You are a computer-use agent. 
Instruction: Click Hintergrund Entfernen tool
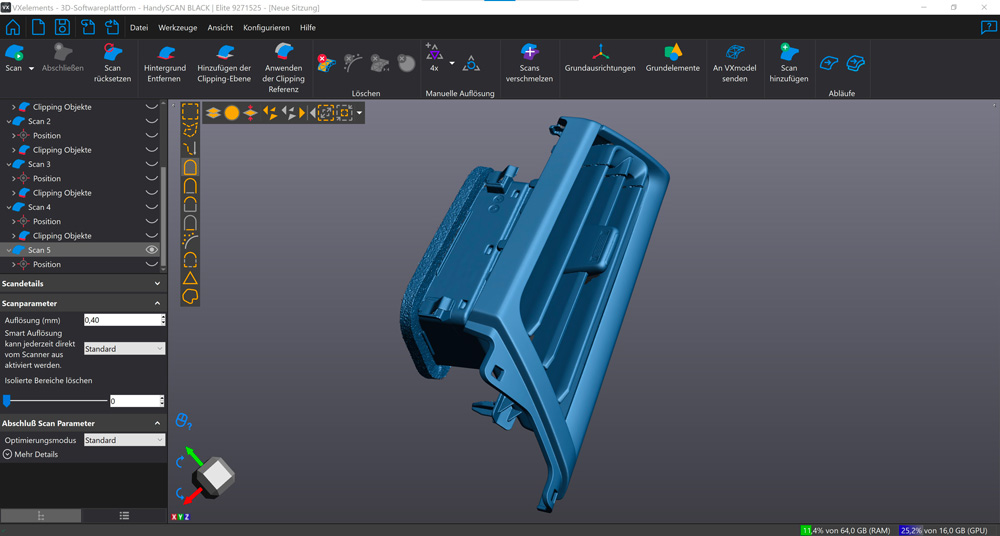coord(164,53)
